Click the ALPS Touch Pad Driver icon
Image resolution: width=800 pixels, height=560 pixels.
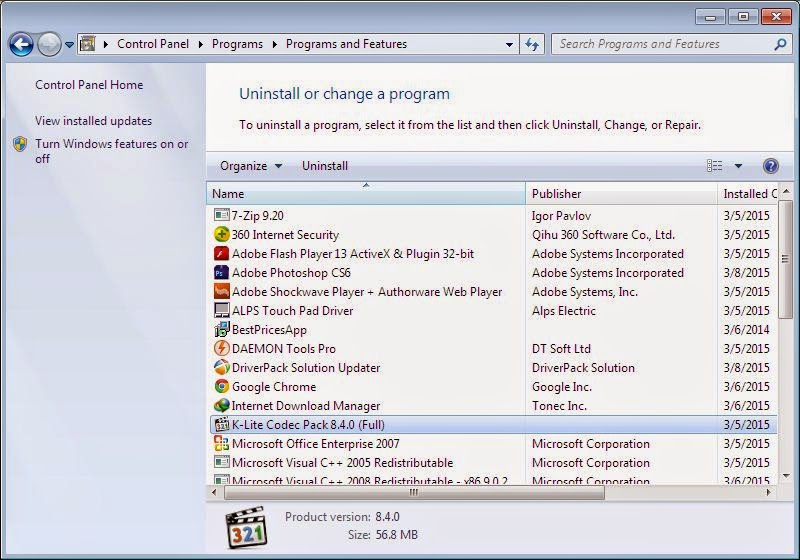pyautogui.click(x=221, y=310)
